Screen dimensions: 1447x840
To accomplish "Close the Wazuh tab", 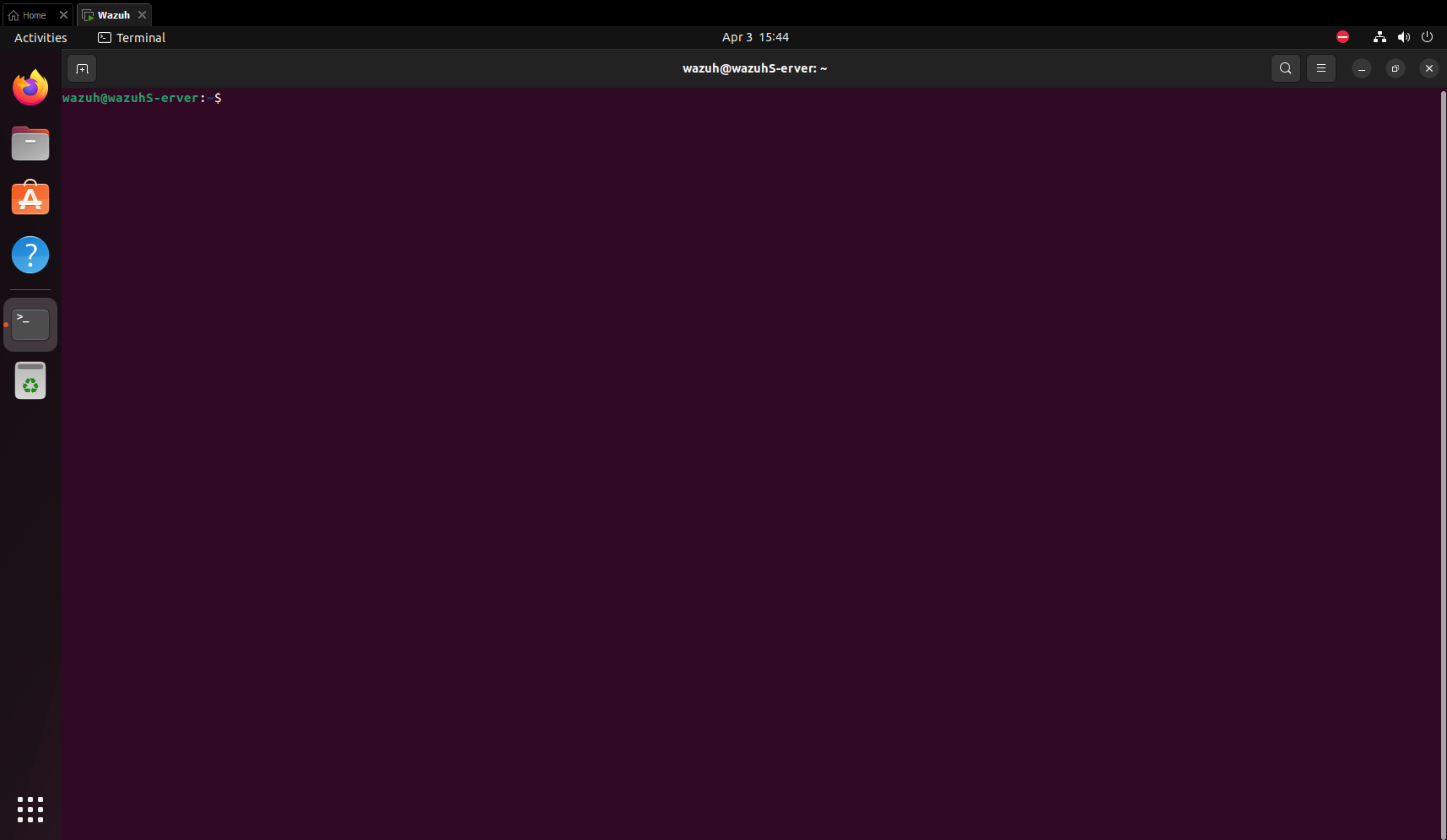I will click(143, 15).
